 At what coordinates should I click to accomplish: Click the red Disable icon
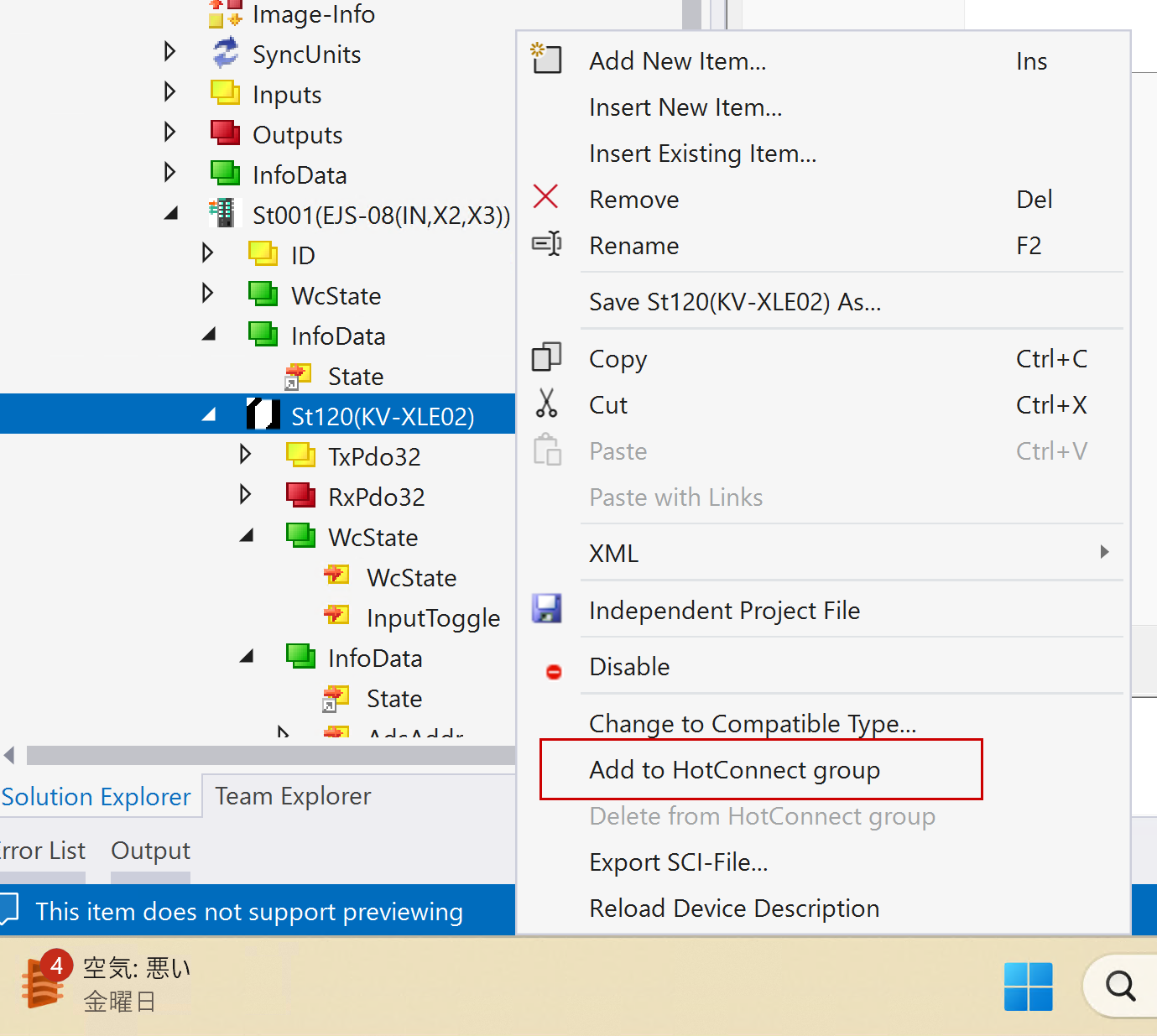click(x=554, y=671)
